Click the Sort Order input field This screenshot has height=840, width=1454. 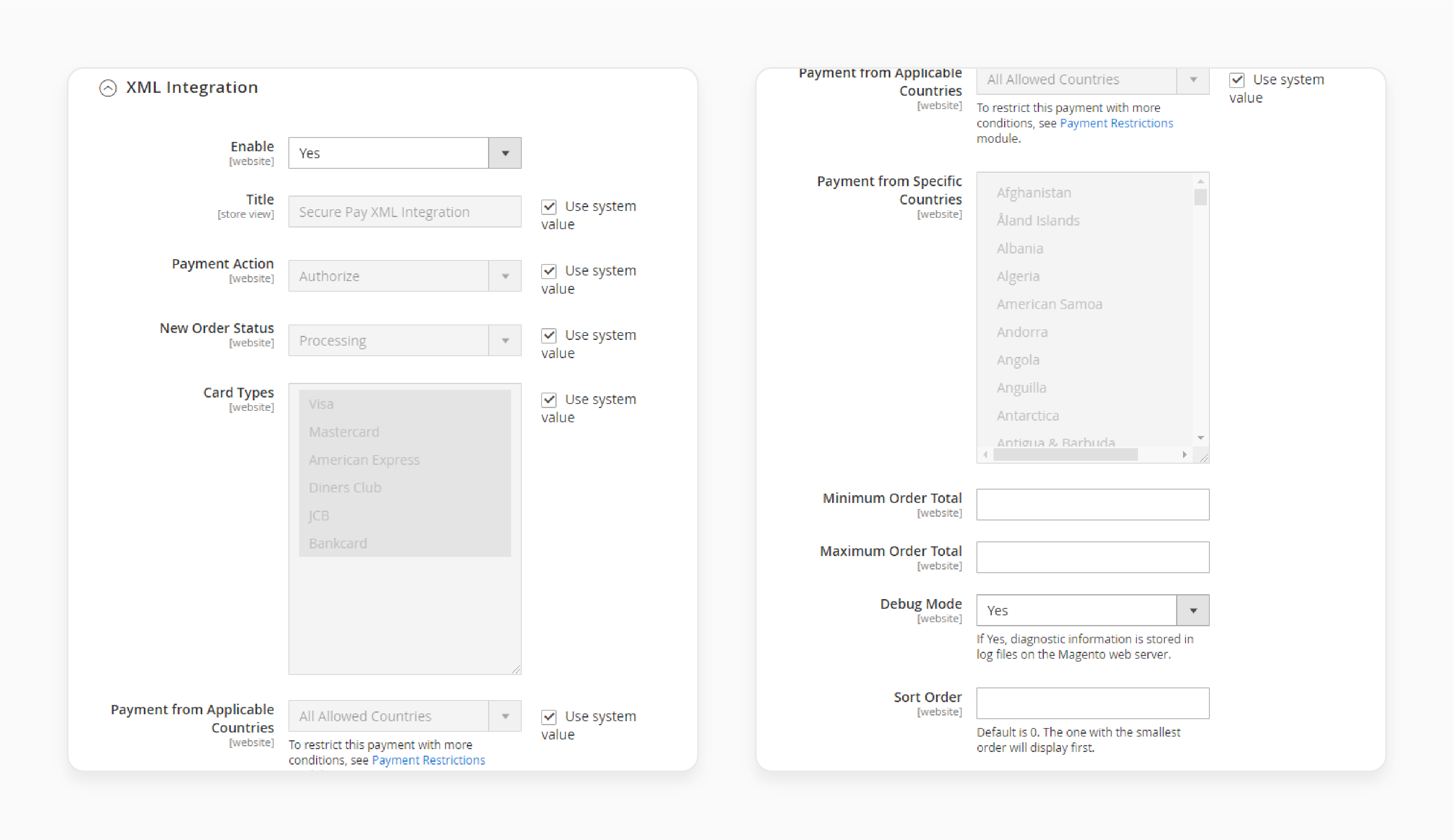coord(1092,703)
